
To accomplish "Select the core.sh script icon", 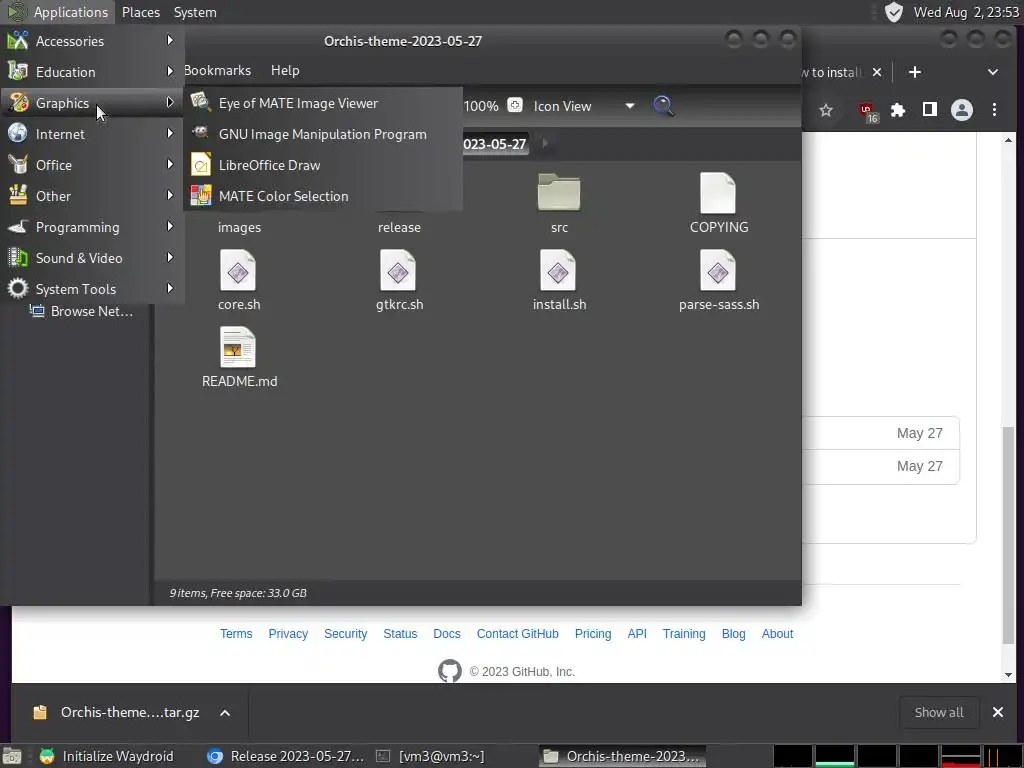I will [x=238, y=270].
